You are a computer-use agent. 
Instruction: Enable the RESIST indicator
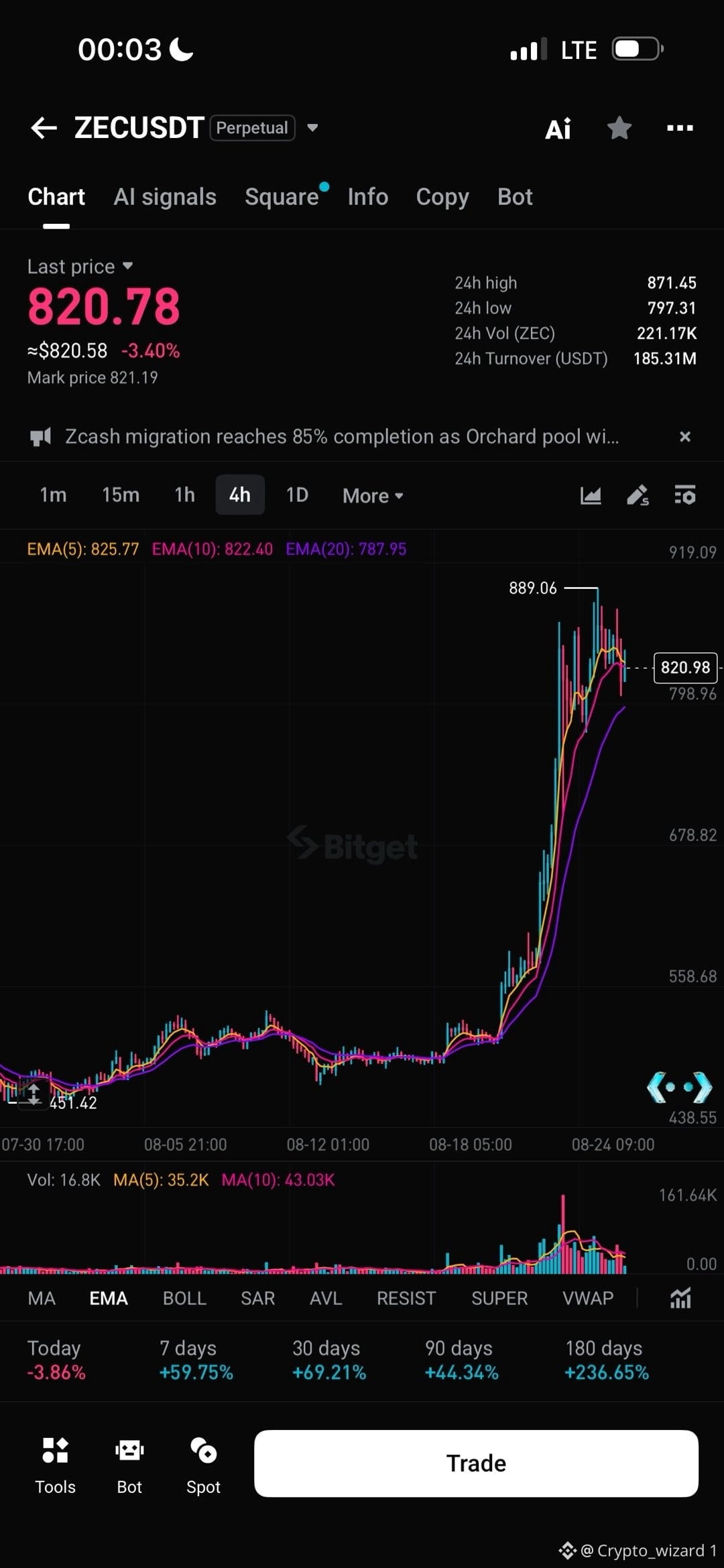pos(406,1299)
